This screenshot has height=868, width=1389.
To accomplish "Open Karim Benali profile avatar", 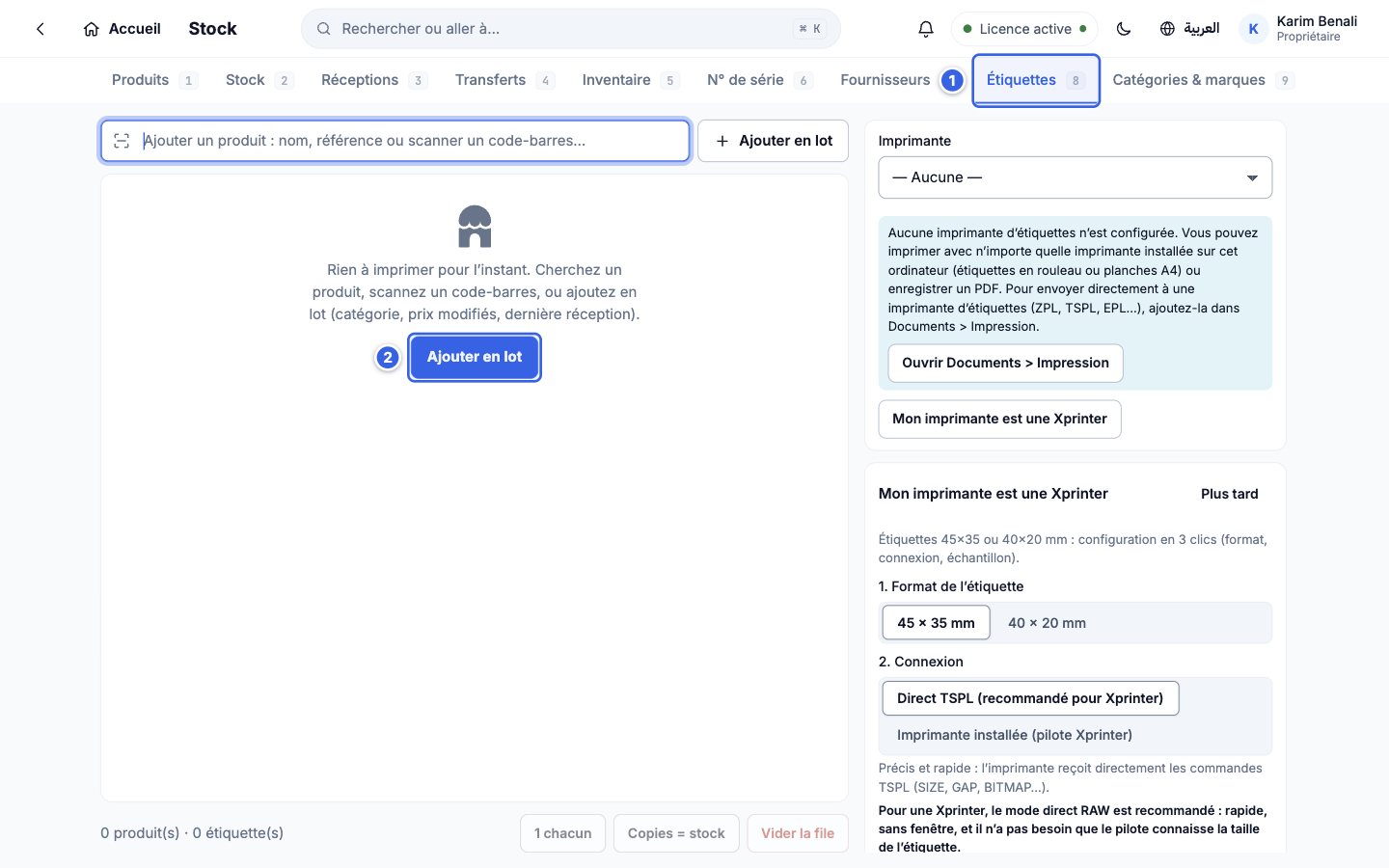I will pos(1253,29).
